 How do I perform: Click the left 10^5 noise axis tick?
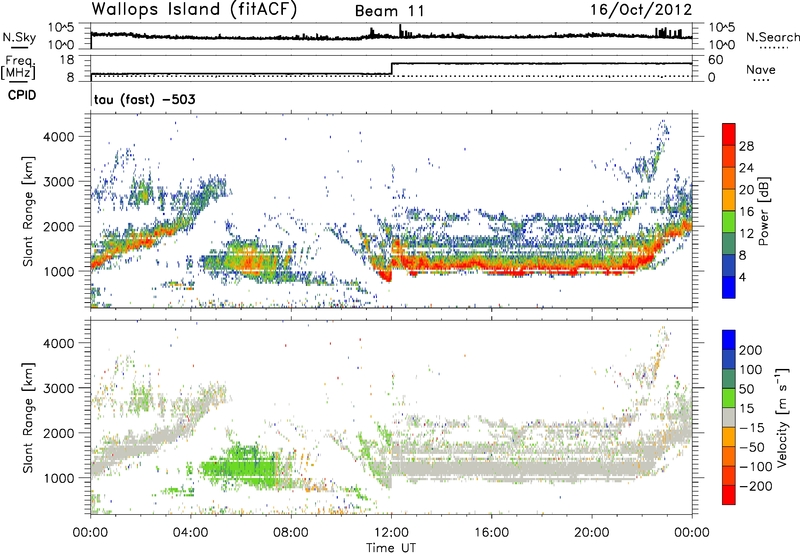[61, 28]
